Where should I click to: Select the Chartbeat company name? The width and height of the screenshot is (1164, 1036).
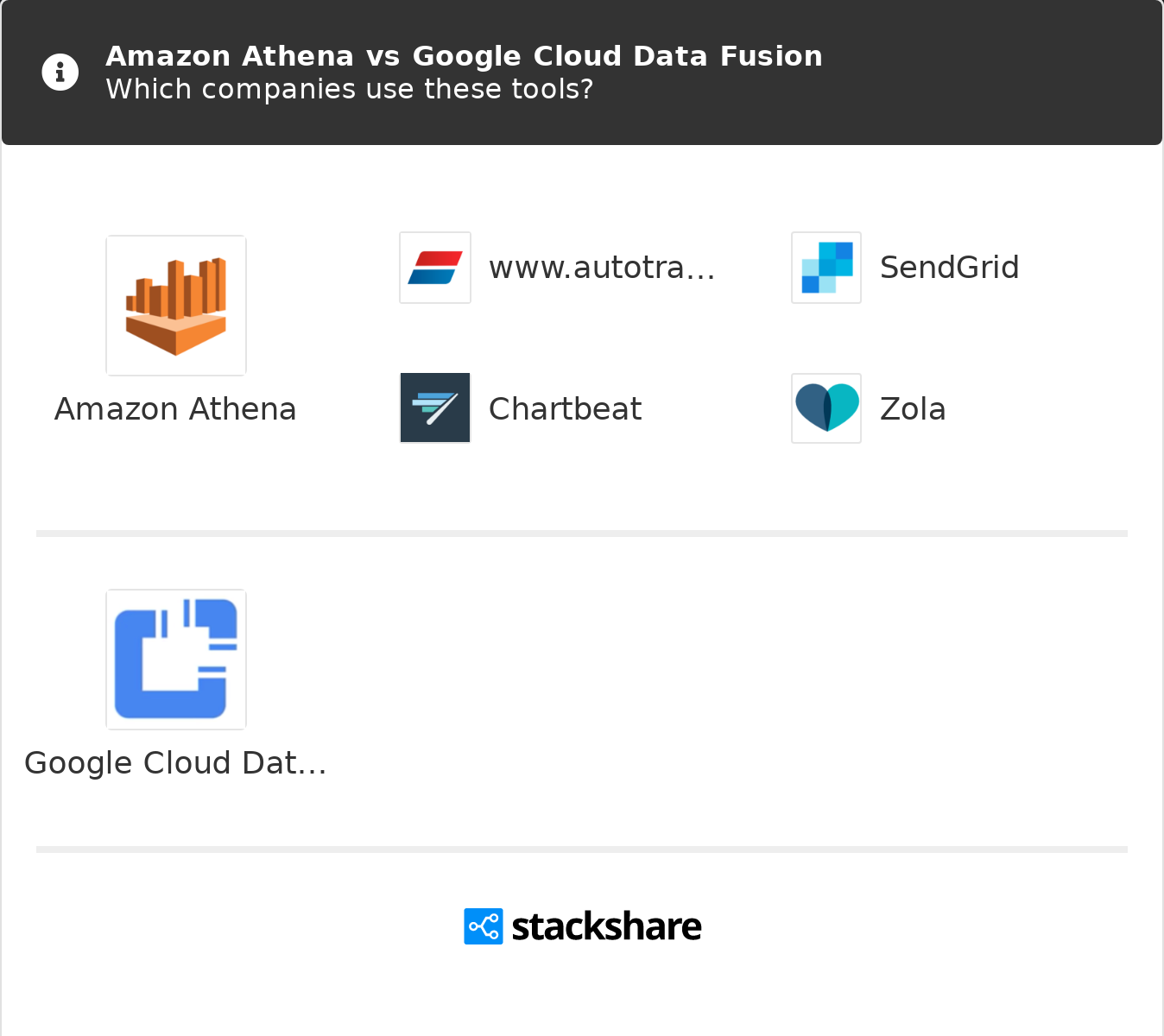point(565,409)
